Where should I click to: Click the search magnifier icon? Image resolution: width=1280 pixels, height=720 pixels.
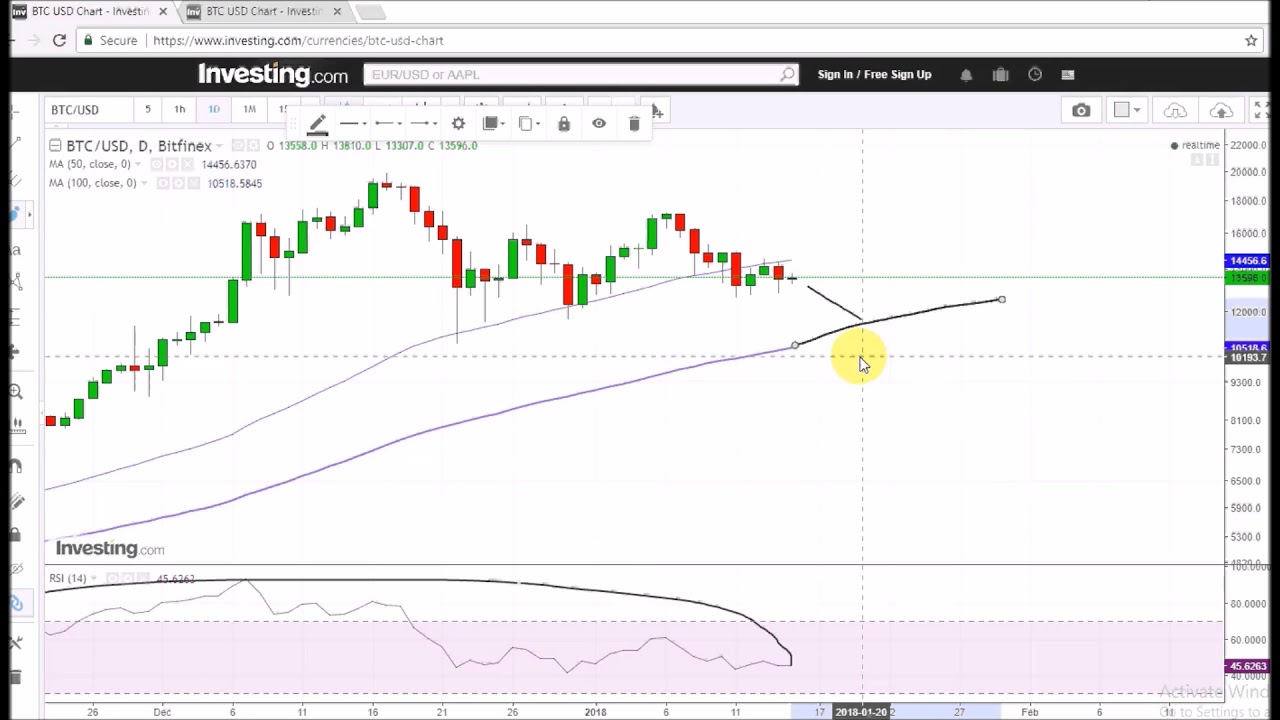[787, 74]
